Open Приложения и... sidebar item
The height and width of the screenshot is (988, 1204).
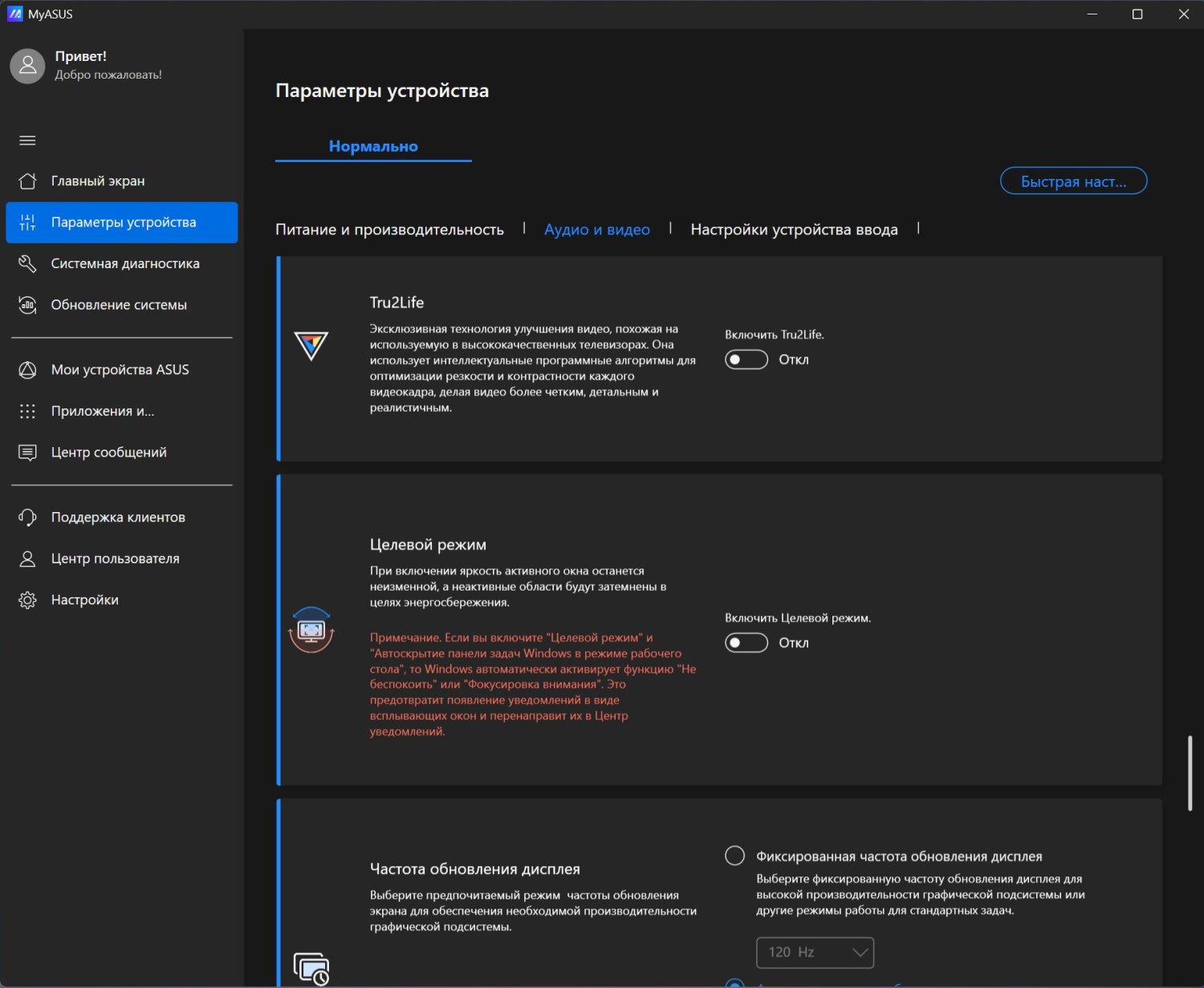(x=103, y=411)
